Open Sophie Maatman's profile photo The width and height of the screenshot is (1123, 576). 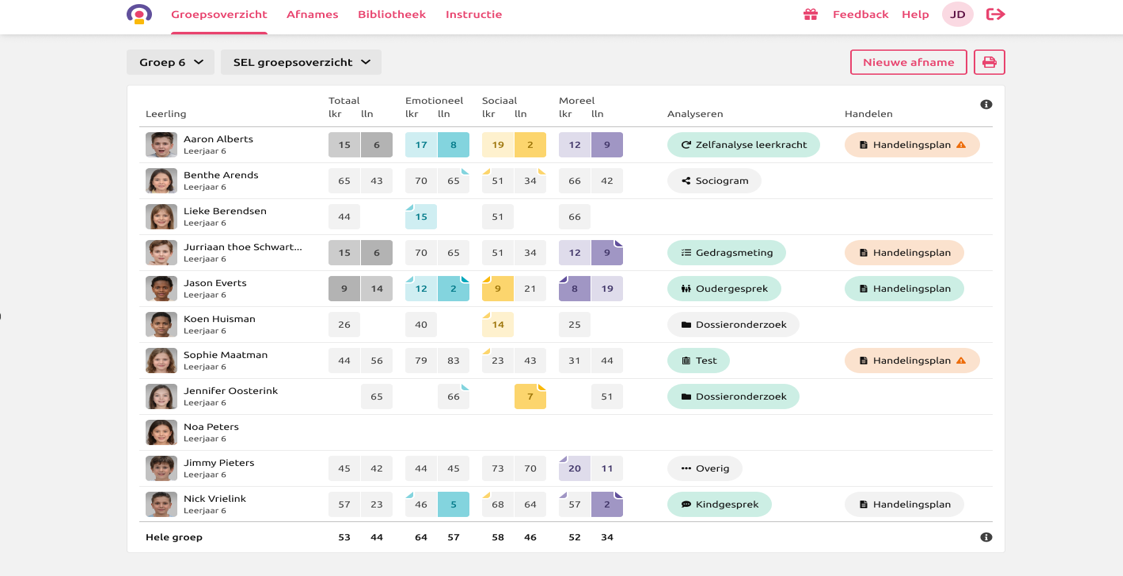[161, 360]
